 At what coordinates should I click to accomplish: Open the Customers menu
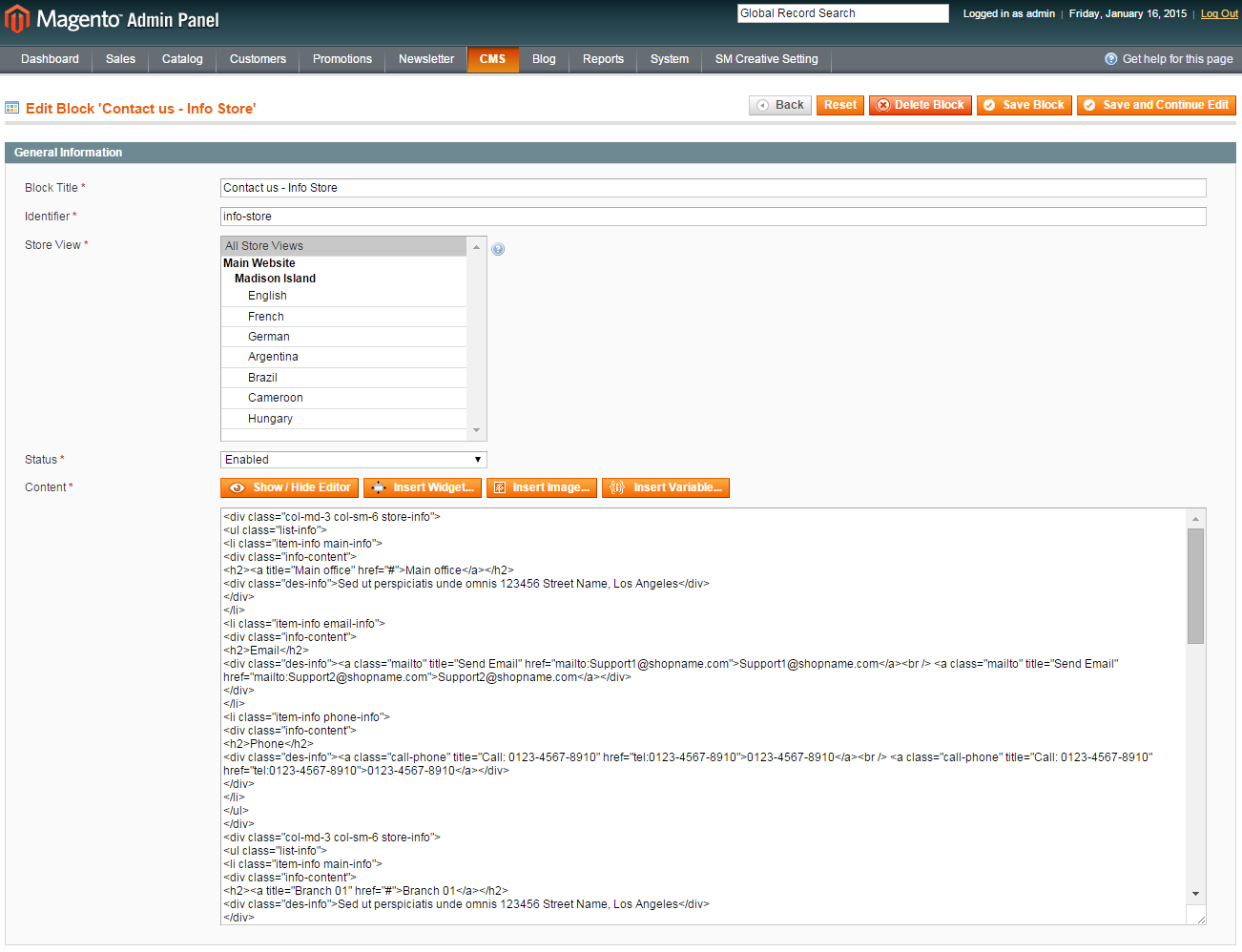pos(258,59)
